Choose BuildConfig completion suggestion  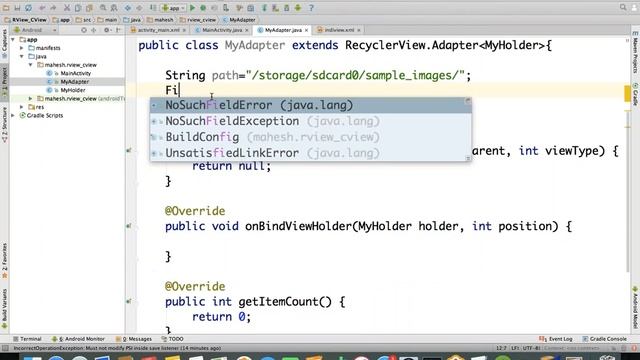(311, 137)
